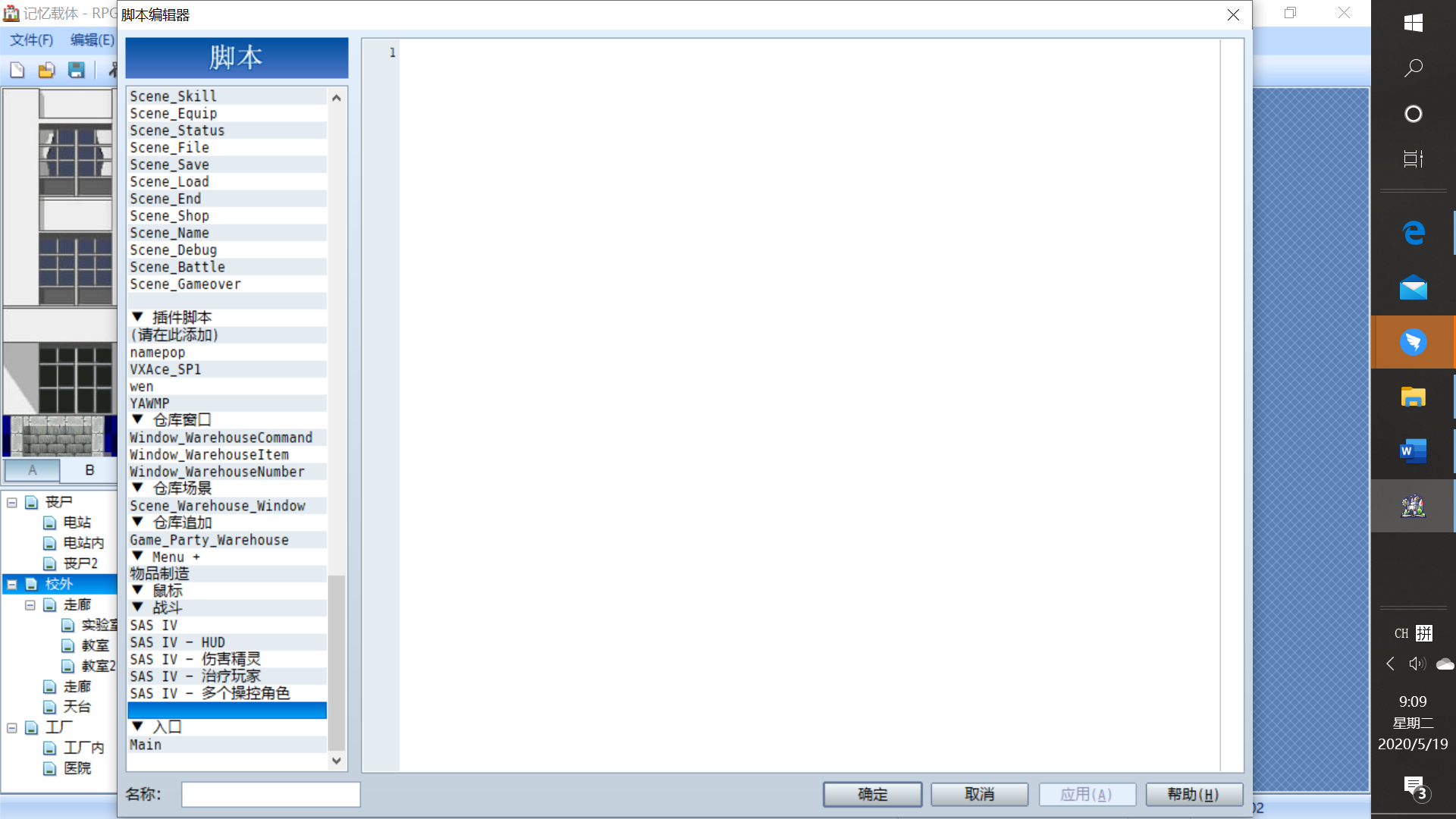Click the volume speaker tray icon
This screenshot has width=1456, height=819.
(x=1417, y=664)
